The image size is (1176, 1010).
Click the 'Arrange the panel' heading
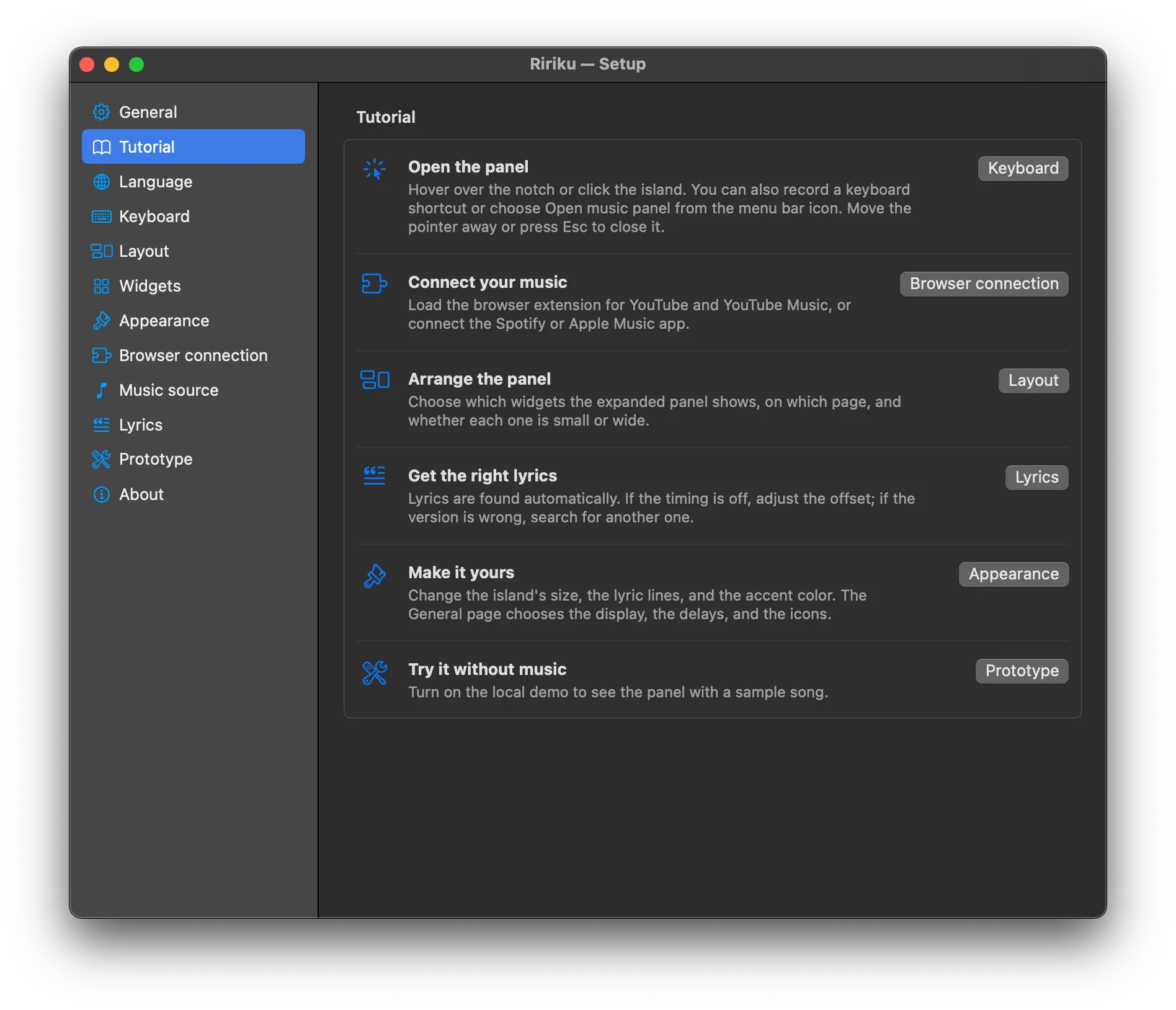(x=479, y=379)
